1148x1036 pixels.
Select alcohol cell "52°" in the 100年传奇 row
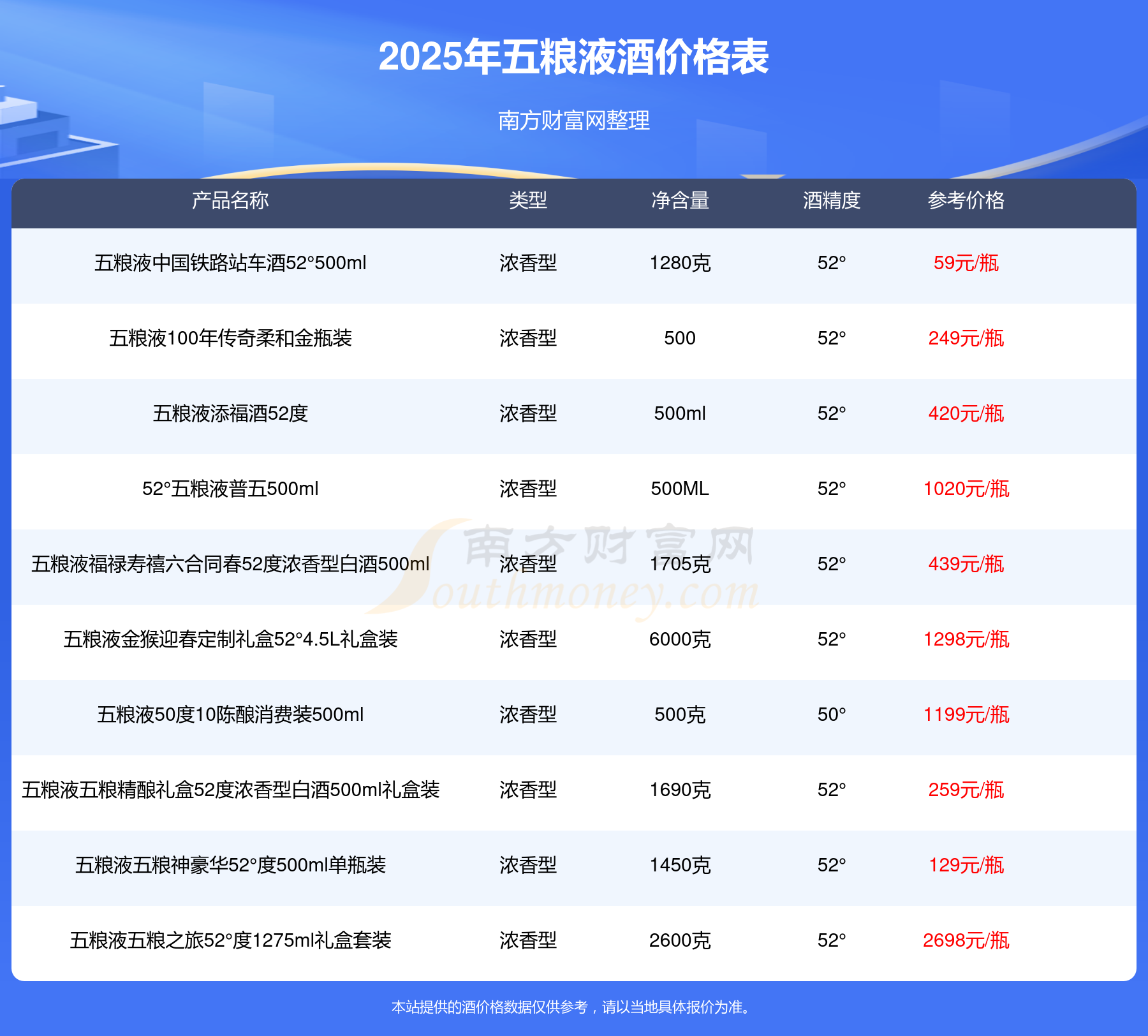pyautogui.click(x=832, y=338)
